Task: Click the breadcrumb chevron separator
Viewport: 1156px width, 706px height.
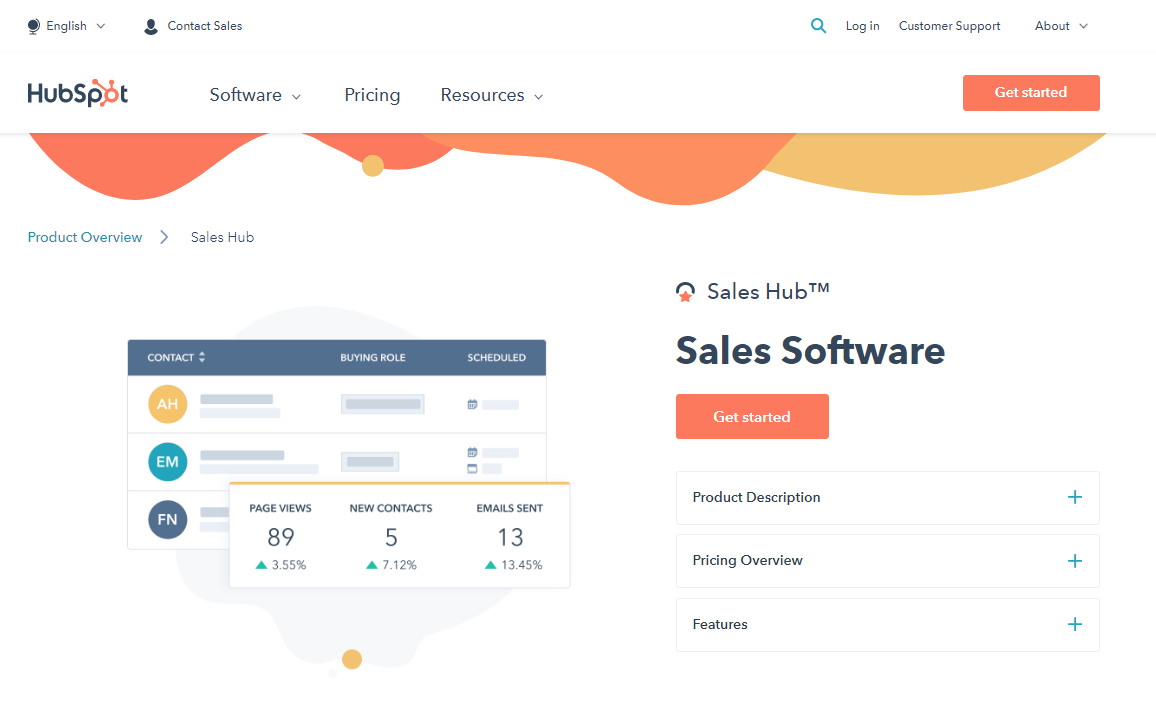Action: [x=164, y=237]
